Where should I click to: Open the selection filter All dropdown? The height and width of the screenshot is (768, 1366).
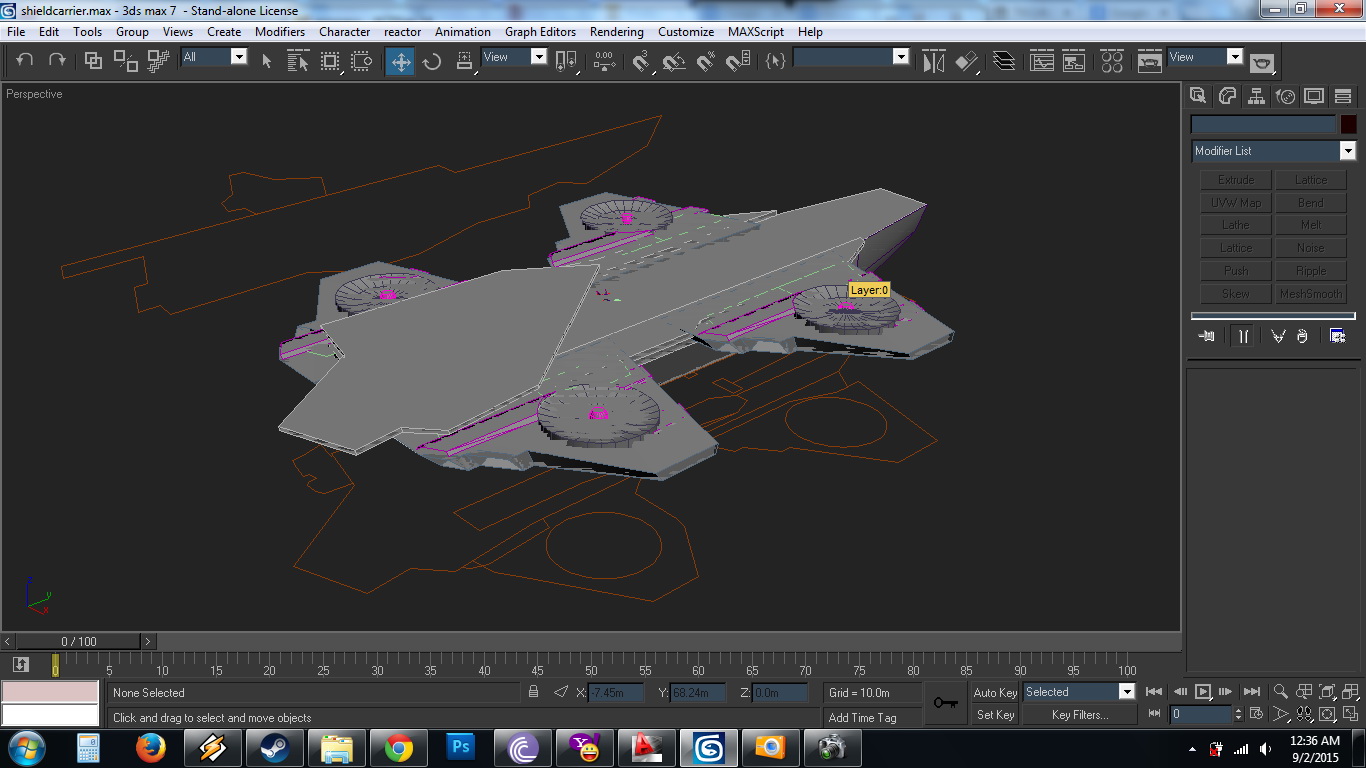coord(214,57)
